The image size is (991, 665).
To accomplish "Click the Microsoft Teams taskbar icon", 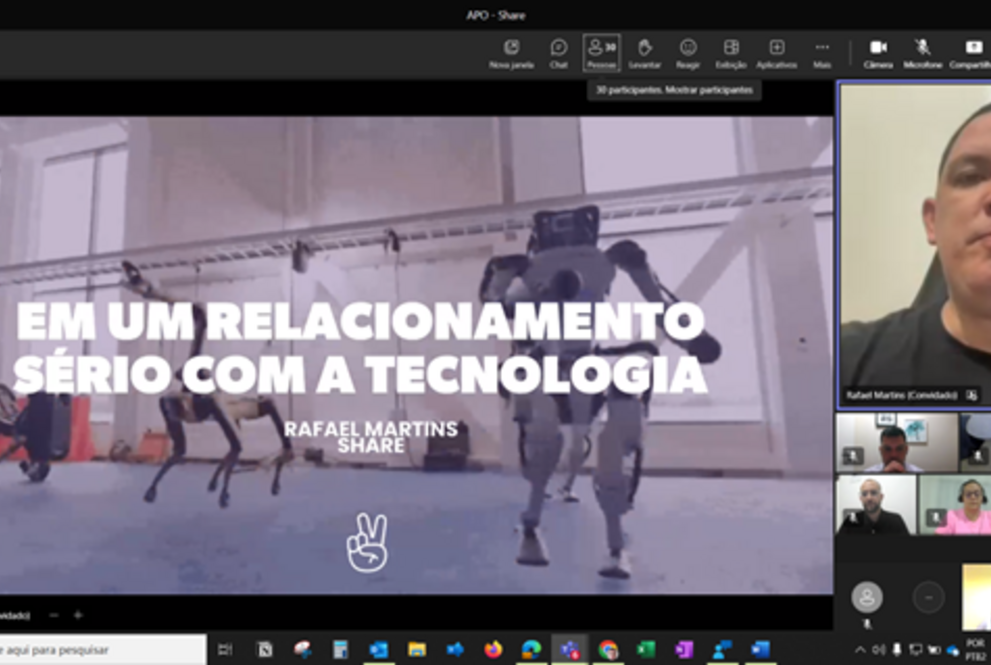I will [570, 650].
